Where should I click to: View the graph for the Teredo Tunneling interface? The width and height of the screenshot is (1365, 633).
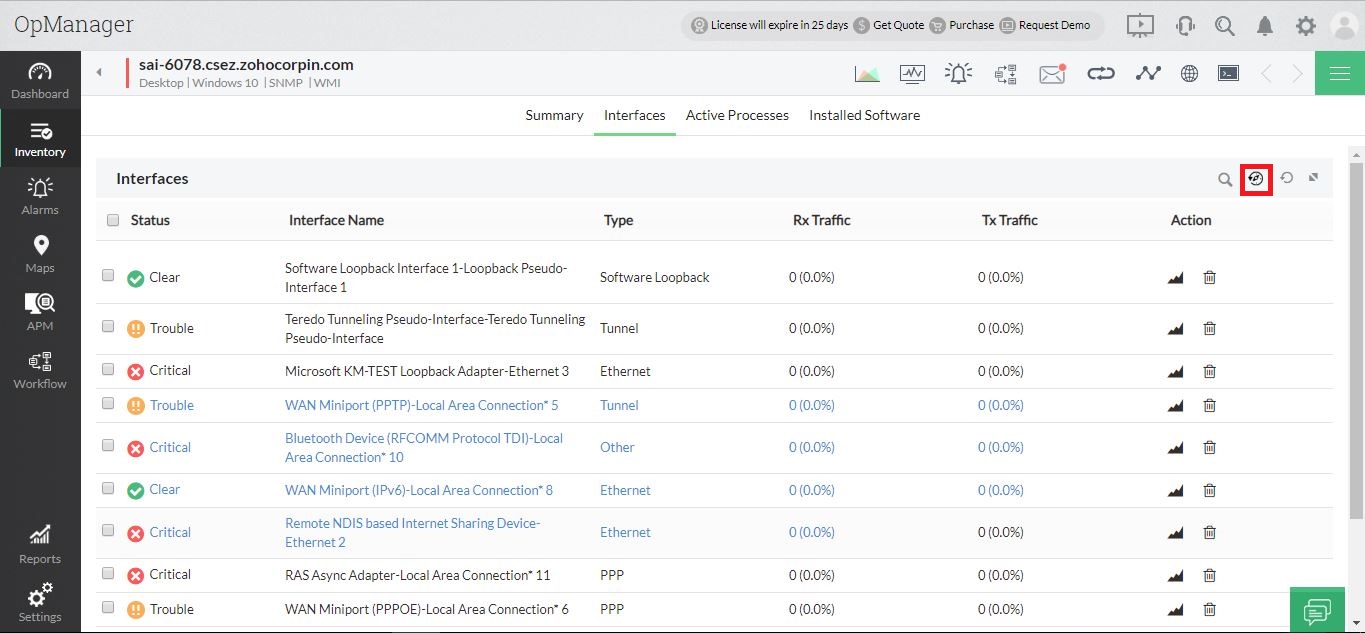(1175, 328)
